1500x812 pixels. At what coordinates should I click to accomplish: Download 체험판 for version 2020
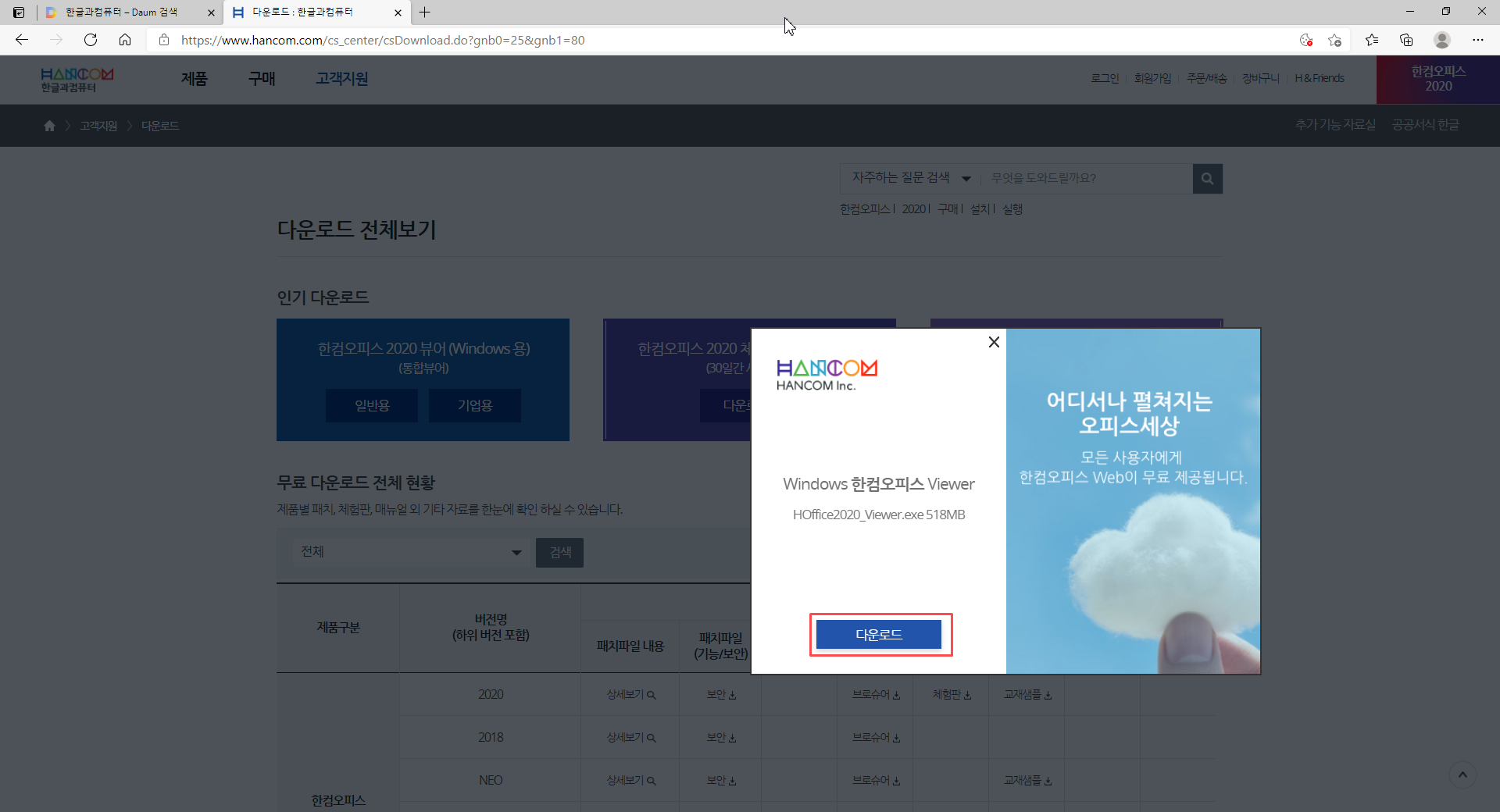coord(952,694)
